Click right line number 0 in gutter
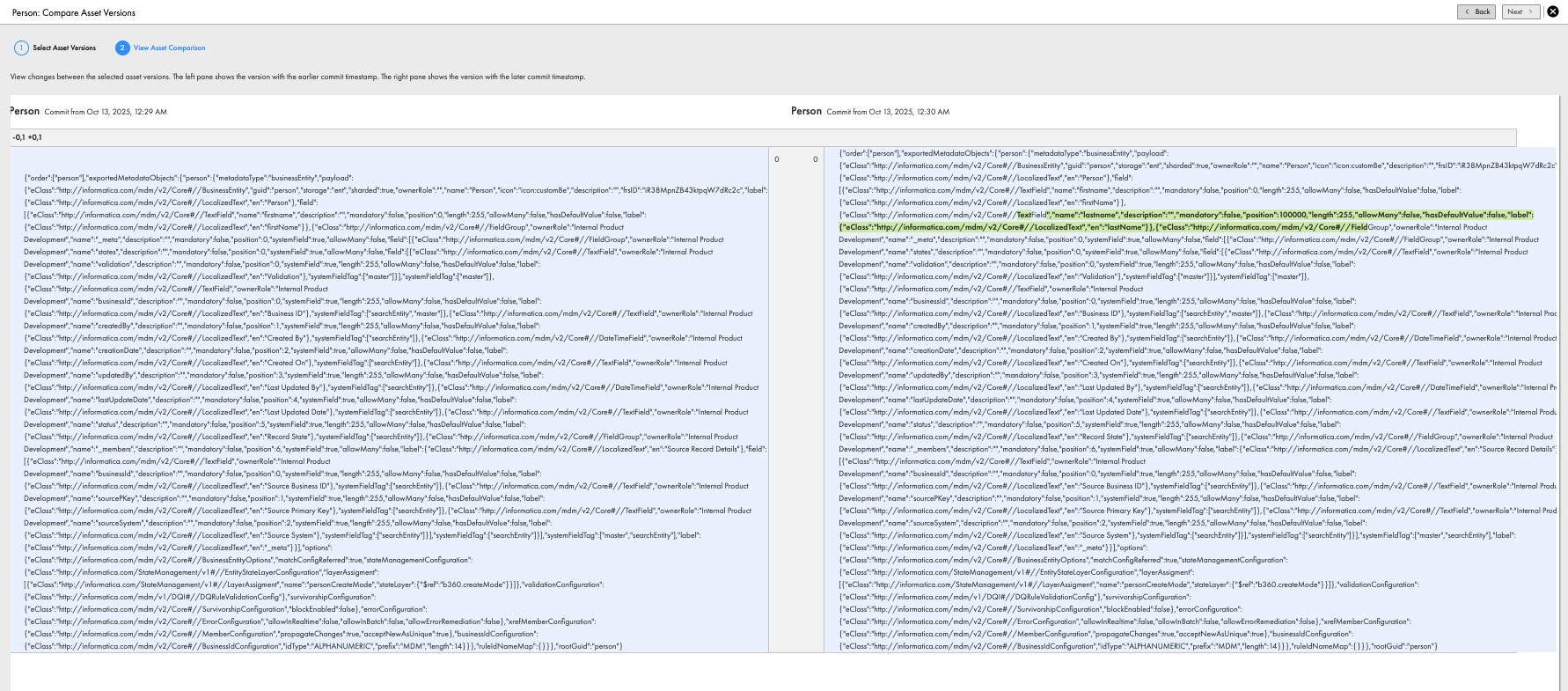 click(x=815, y=159)
